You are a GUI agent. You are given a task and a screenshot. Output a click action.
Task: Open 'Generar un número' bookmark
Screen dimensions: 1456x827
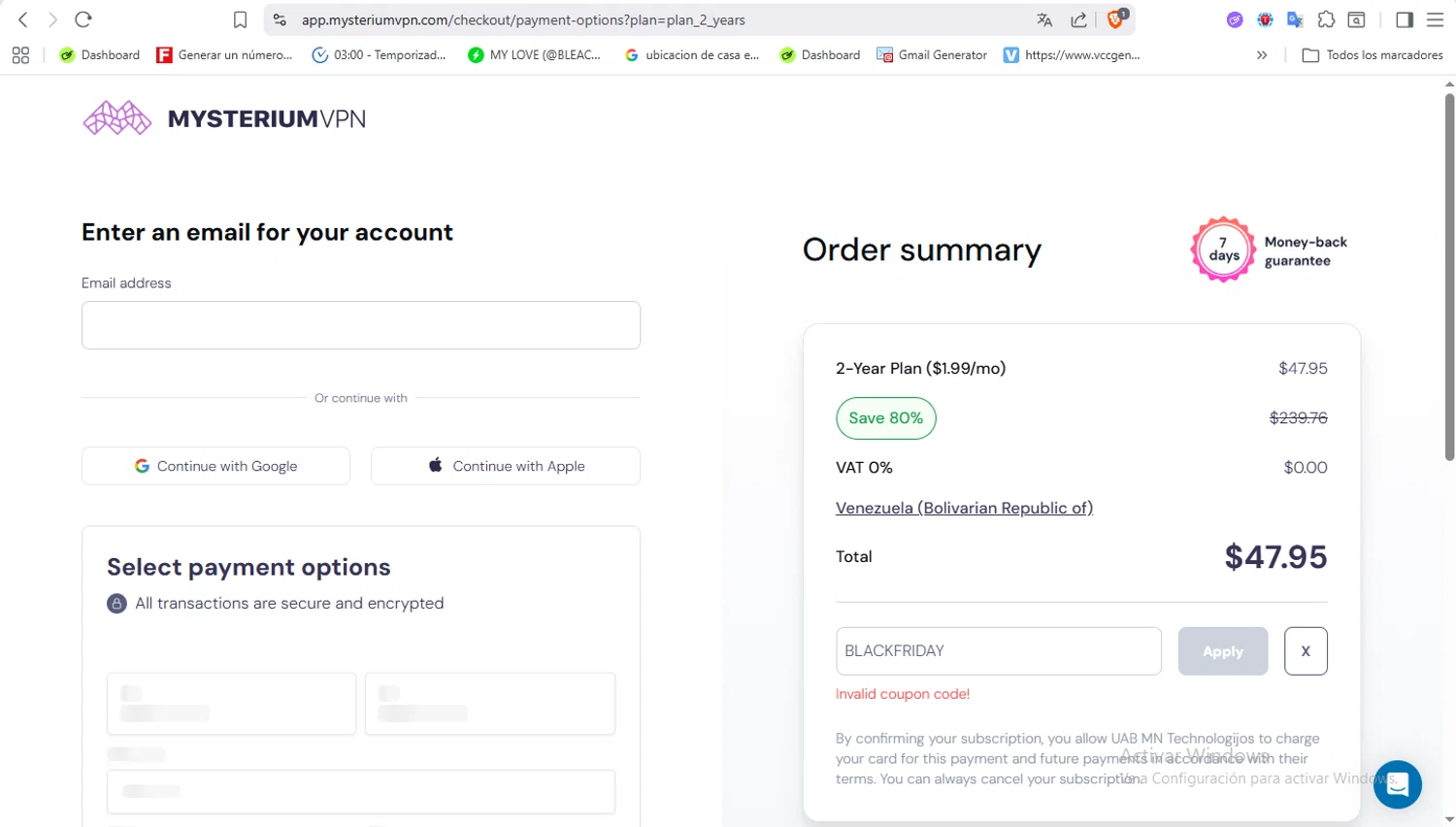[x=224, y=55]
